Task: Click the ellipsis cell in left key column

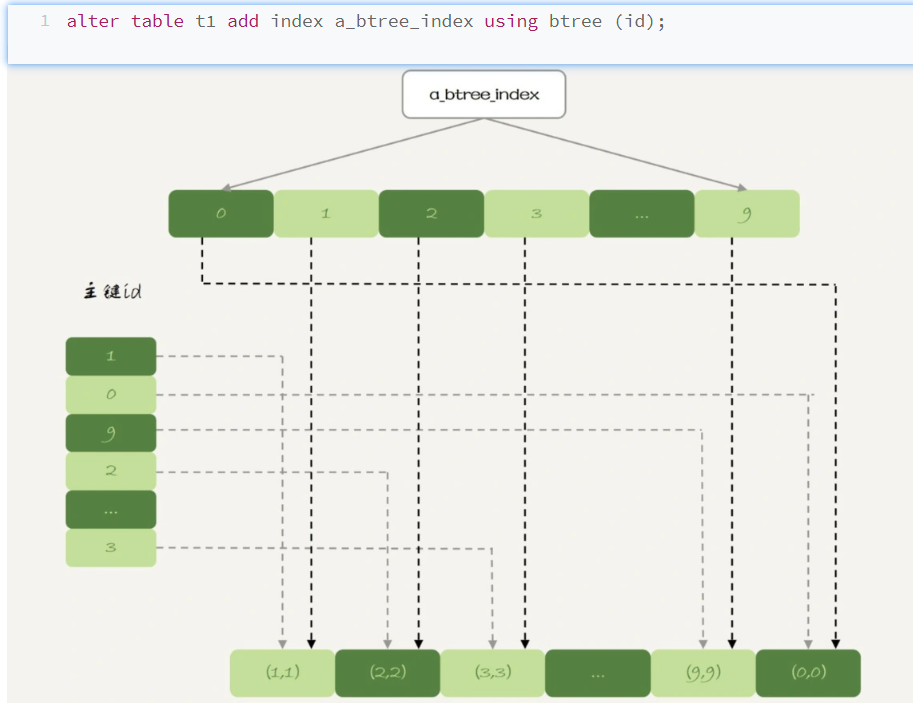Action: [x=111, y=510]
